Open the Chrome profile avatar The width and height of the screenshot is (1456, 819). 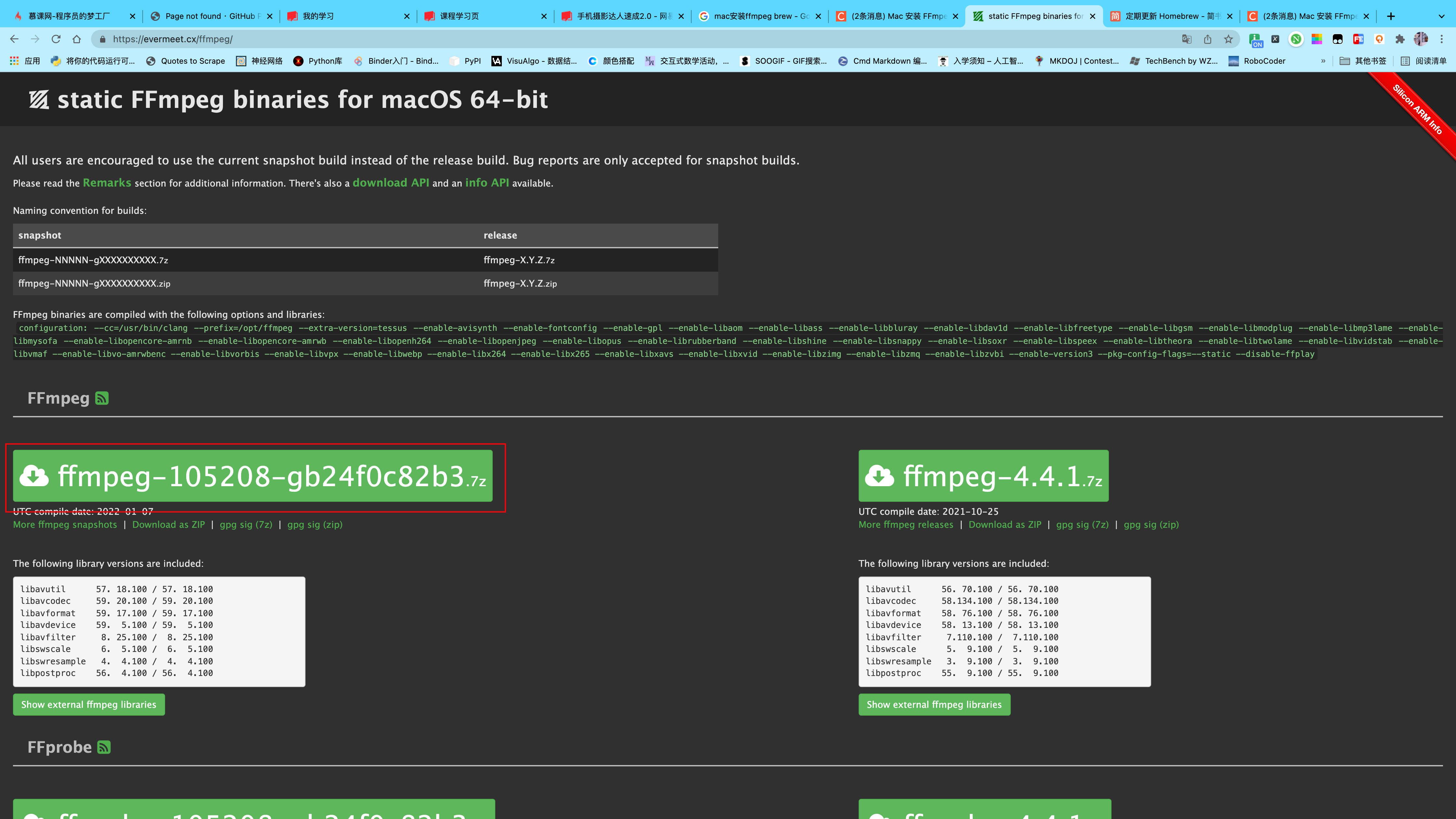click(1420, 39)
